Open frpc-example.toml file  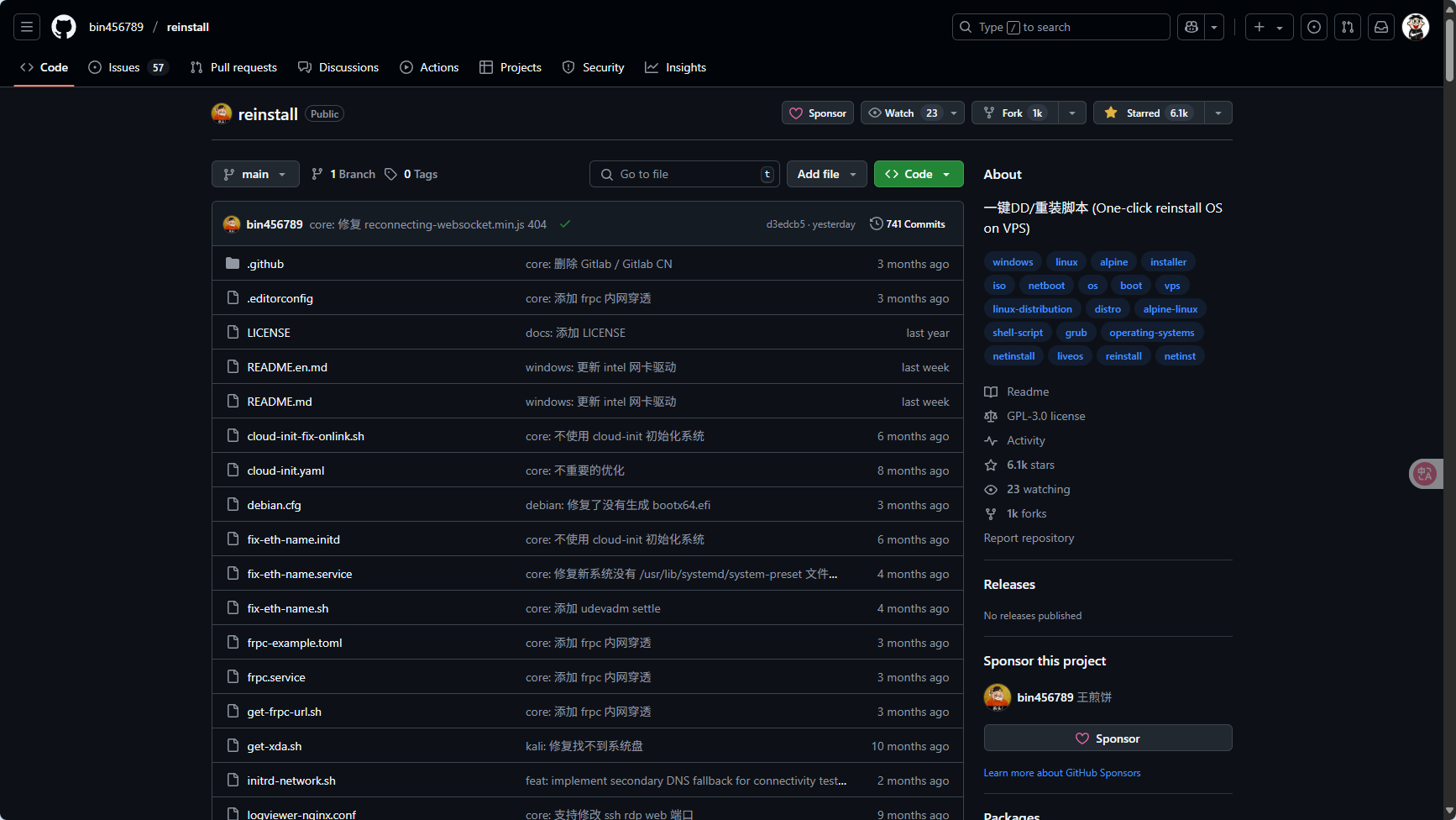coord(295,643)
